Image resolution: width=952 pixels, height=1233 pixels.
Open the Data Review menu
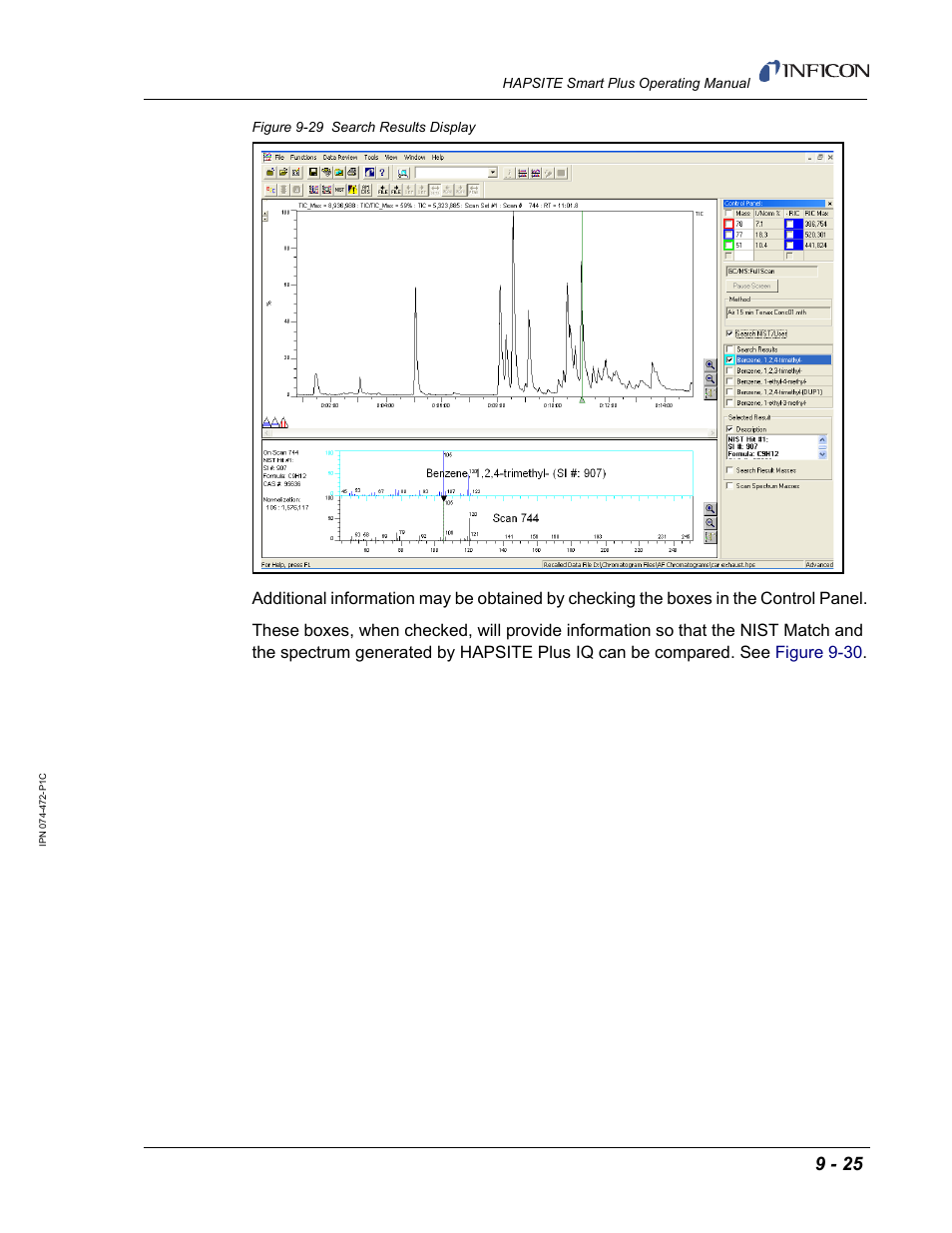tap(340, 157)
